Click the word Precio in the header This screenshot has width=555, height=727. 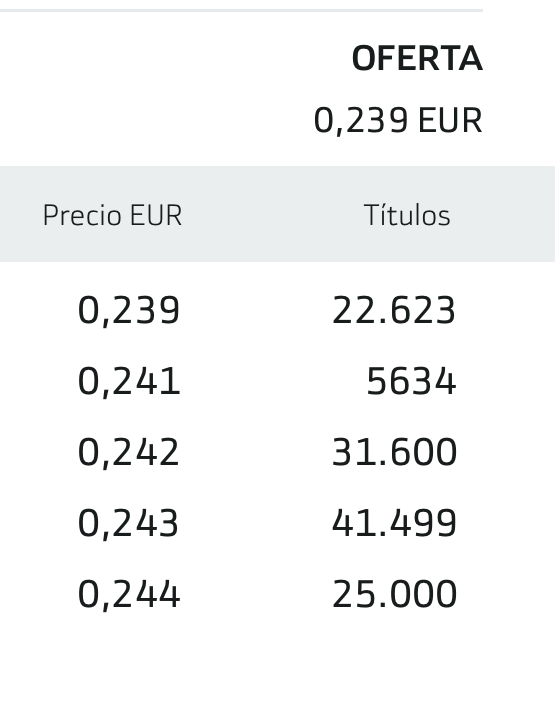(x=83, y=215)
